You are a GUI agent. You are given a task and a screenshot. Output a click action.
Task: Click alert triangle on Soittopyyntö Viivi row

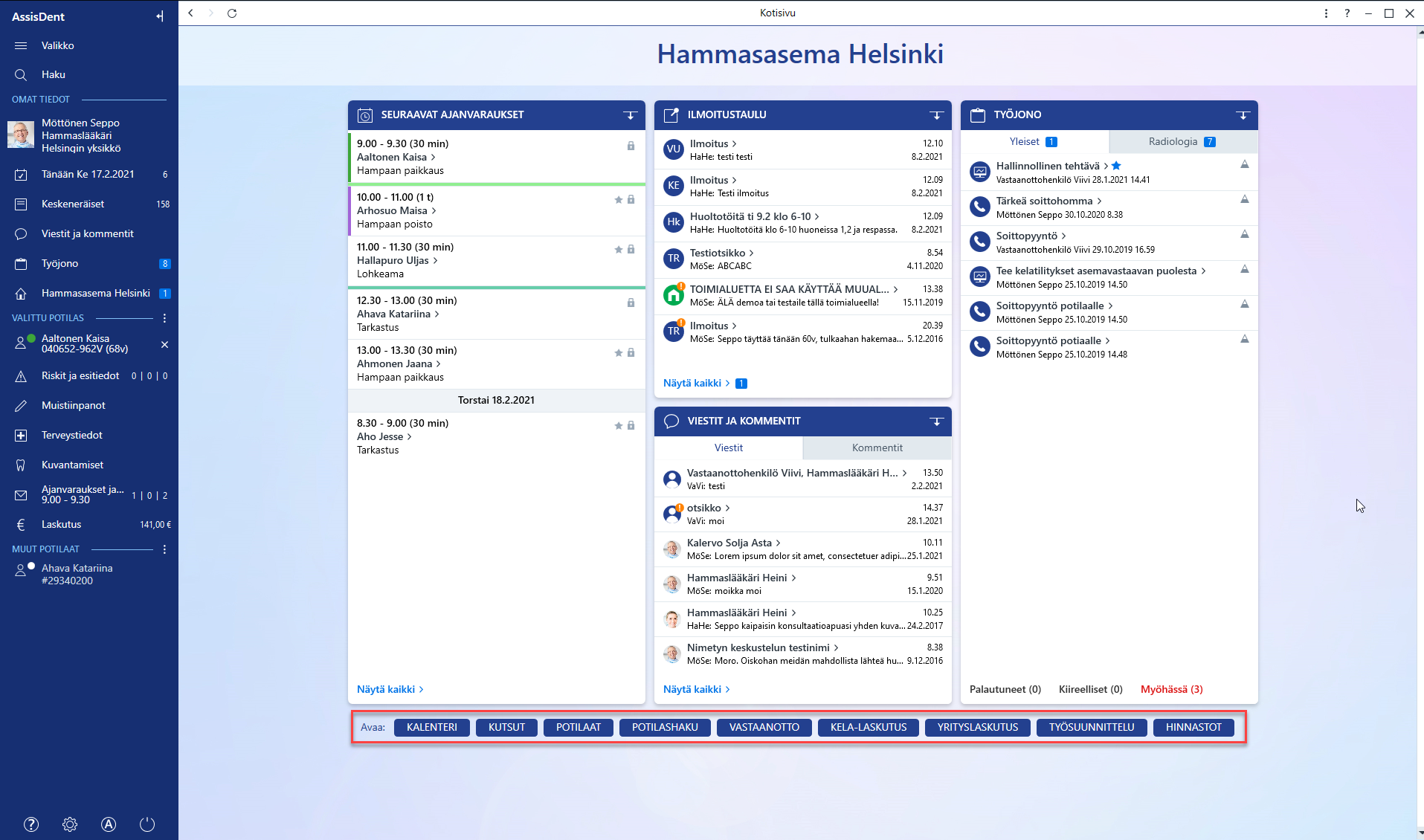pos(1244,234)
